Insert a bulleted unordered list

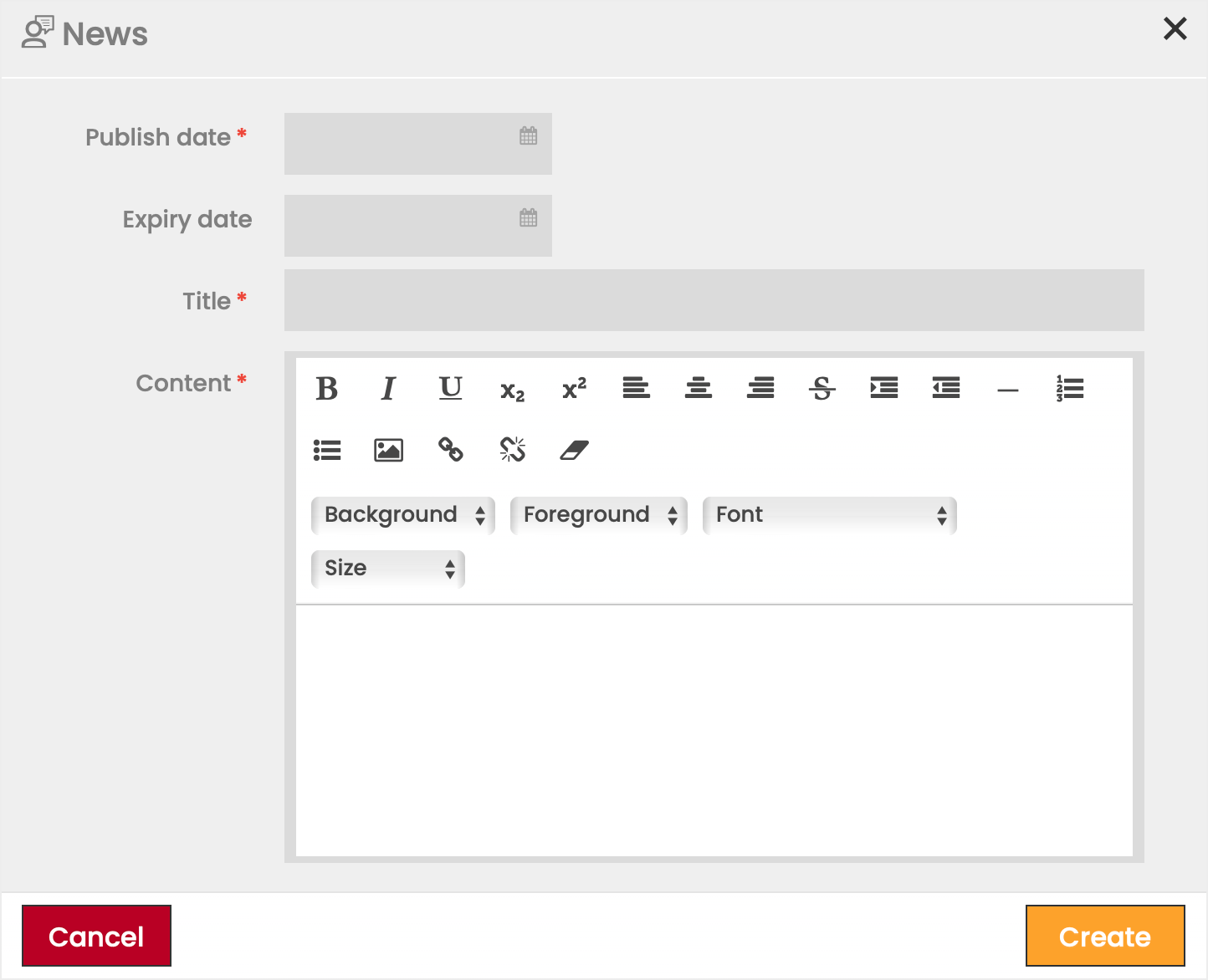[x=327, y=451]
